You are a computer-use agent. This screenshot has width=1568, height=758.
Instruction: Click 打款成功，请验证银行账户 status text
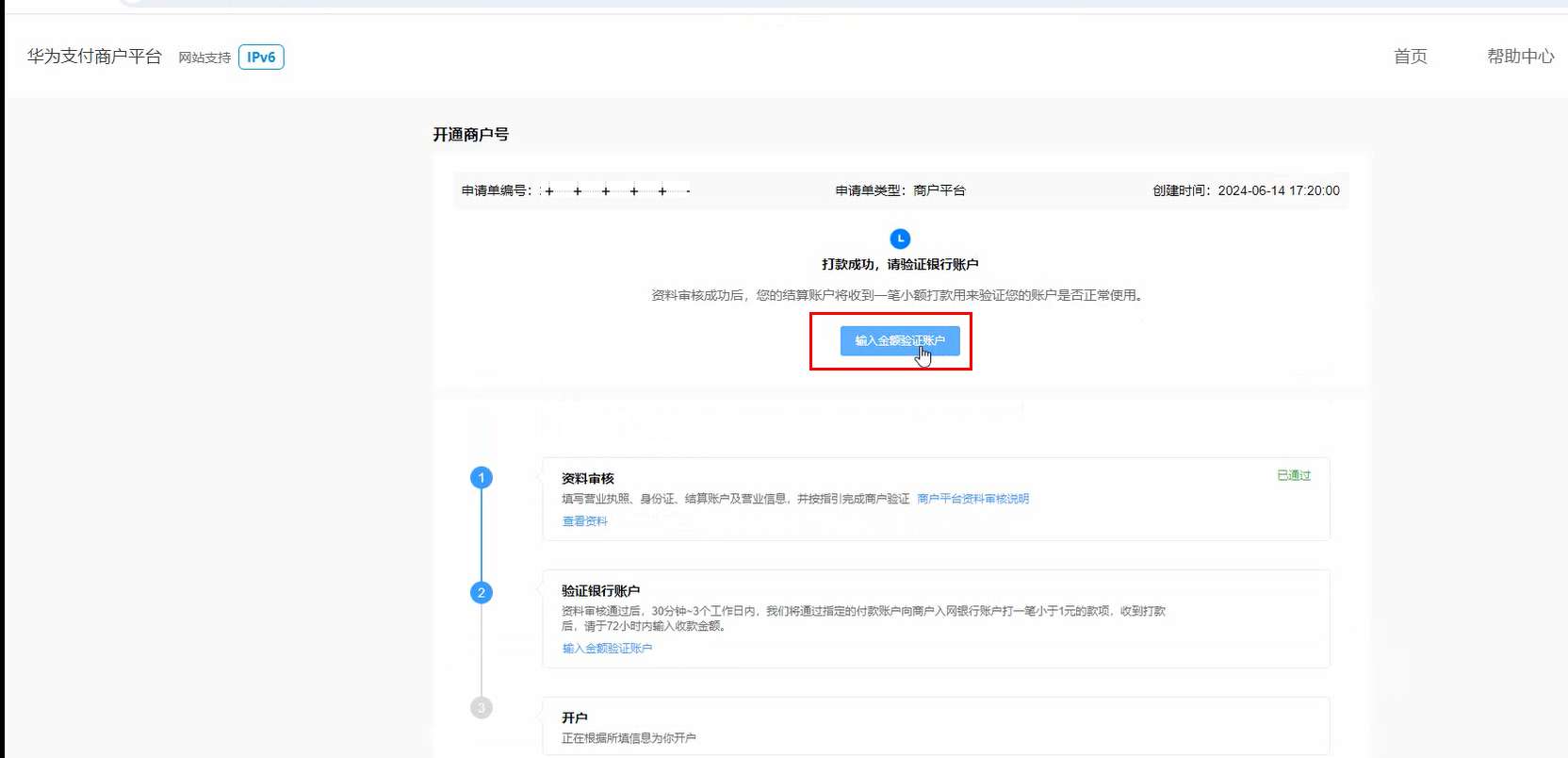coord(900,265)
